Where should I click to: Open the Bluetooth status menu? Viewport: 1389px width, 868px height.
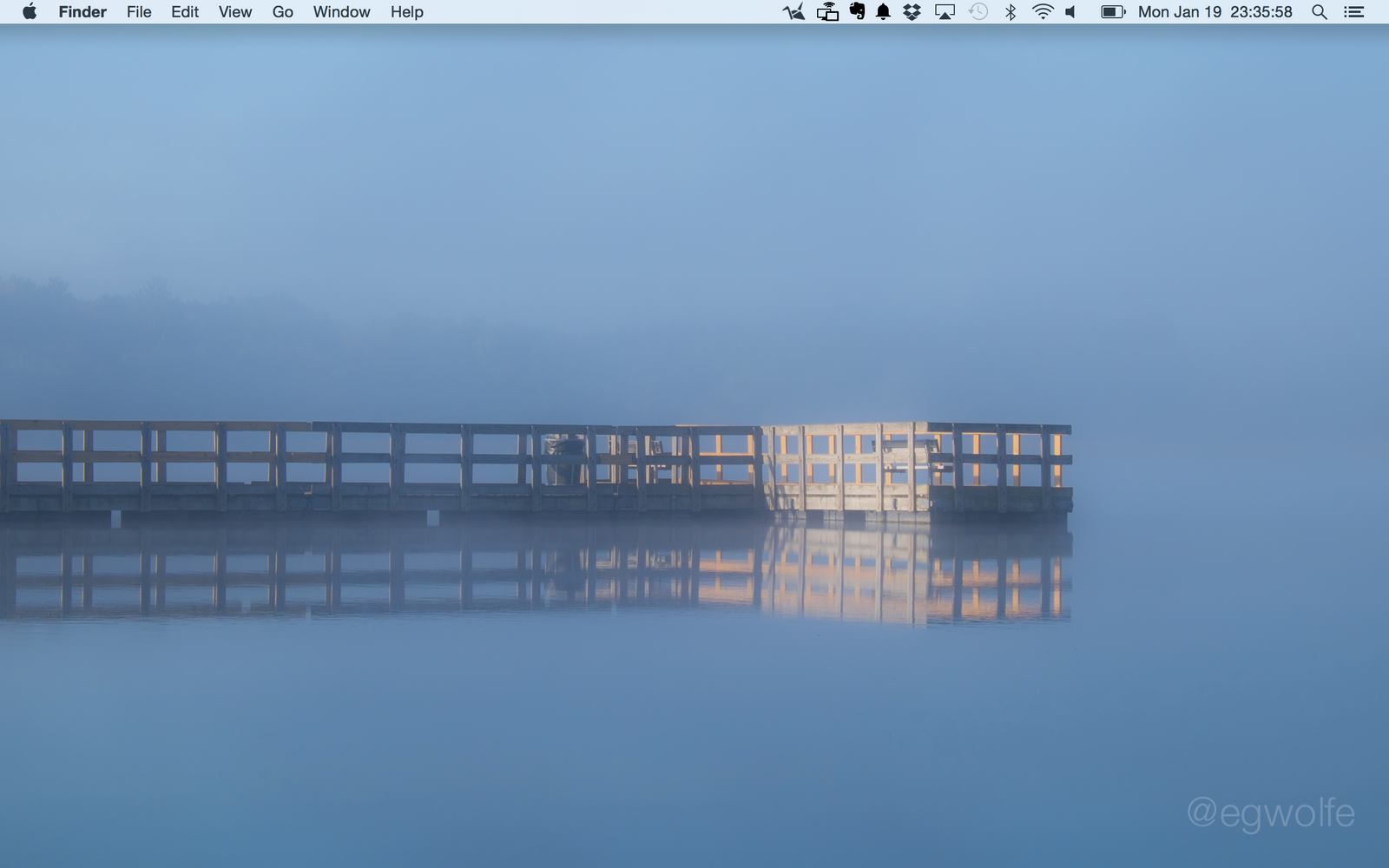click(x=1010, y=12)
